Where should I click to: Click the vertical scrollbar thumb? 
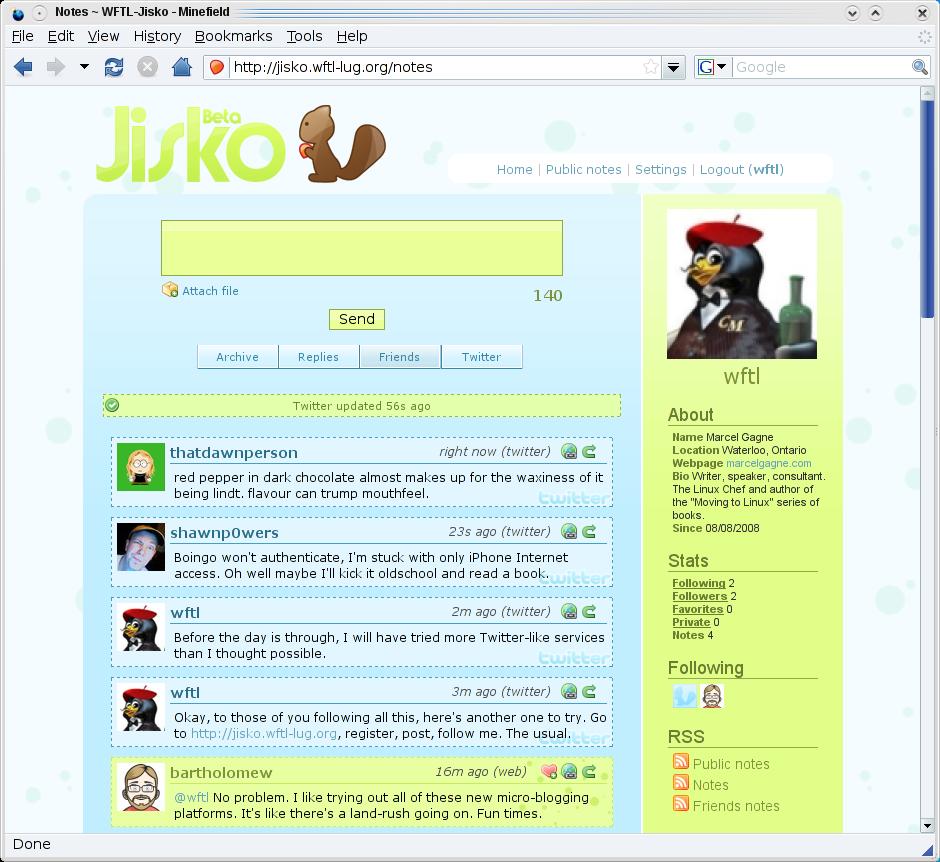pyautogui.click(x=927, y=209)
